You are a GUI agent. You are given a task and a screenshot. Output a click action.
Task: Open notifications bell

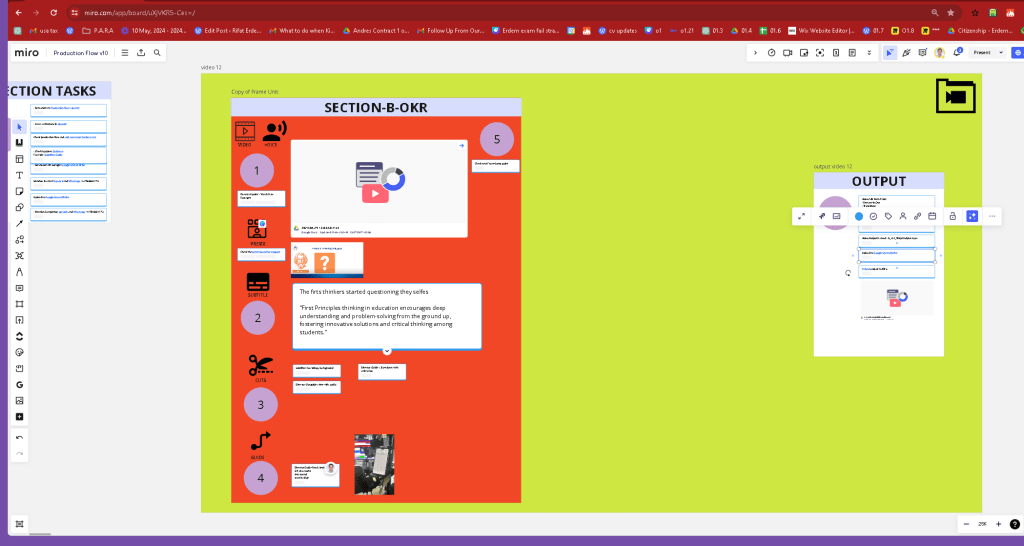[957, 52]
